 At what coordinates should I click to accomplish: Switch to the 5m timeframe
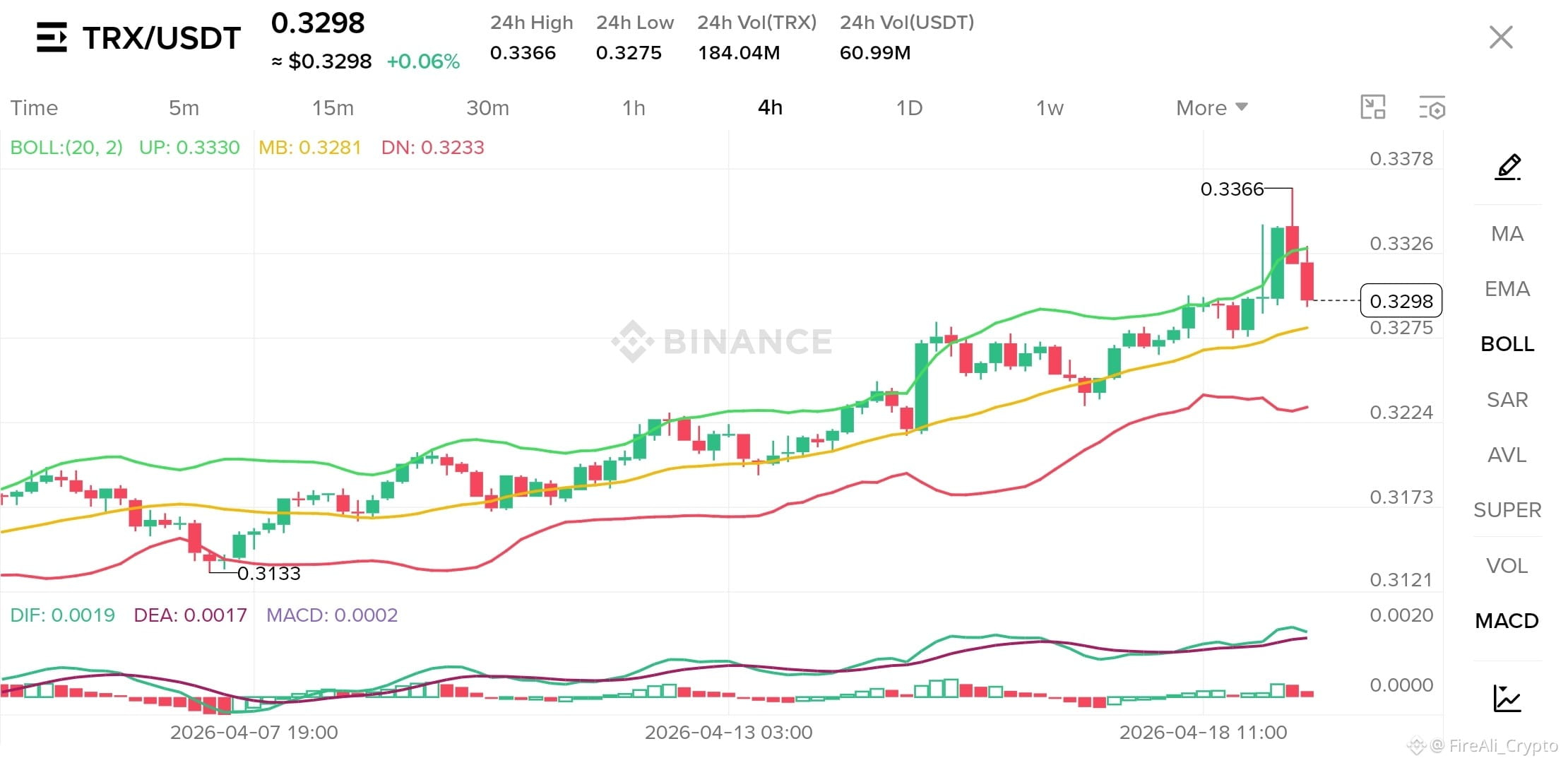coord(184,107)
